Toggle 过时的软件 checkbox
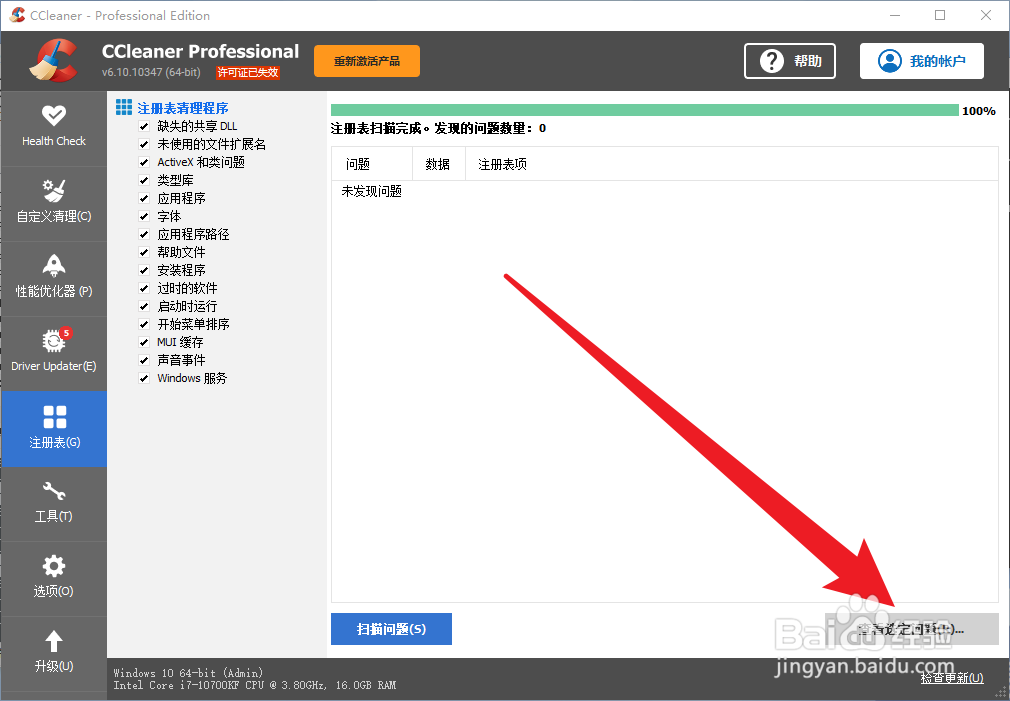Image resolution: width=1010 pixels, height=701 pixels. (144, 289)
